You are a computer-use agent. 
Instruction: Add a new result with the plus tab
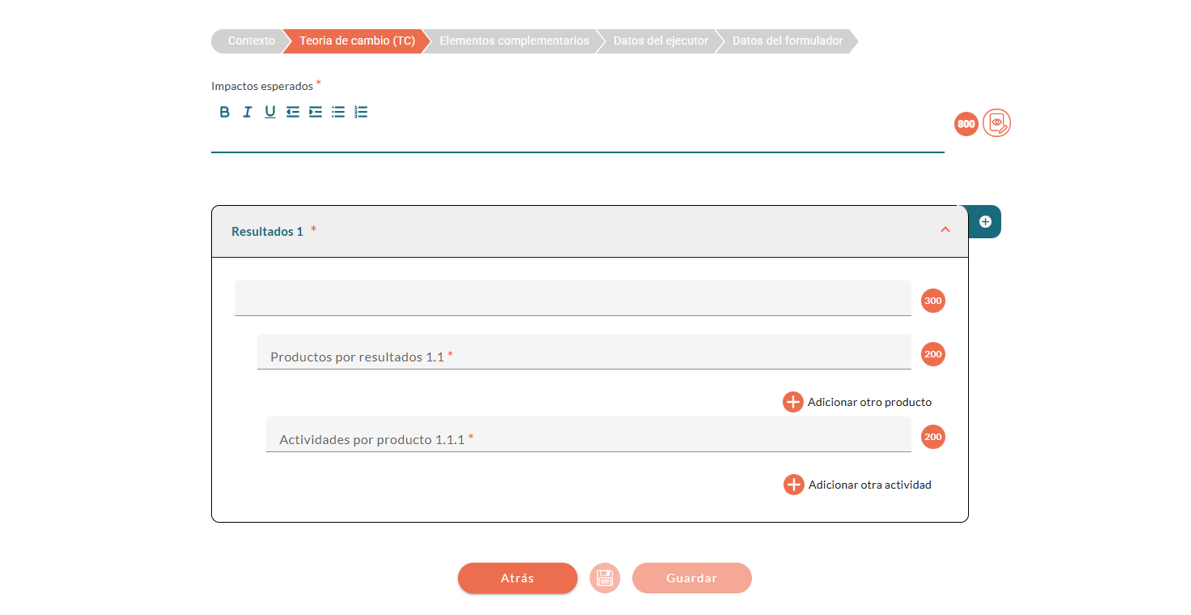[985, 222]
